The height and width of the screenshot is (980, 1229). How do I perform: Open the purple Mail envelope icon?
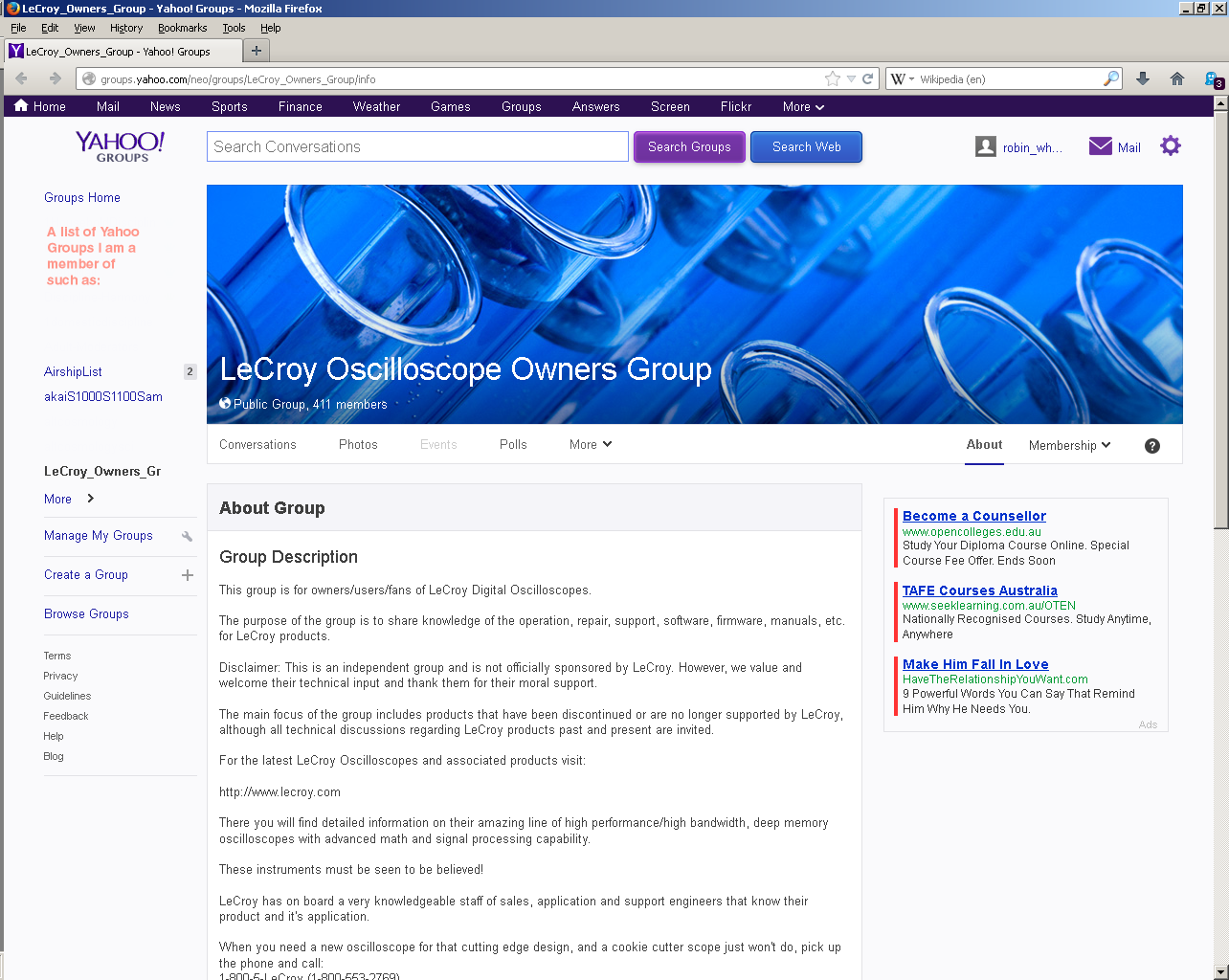click(1101, 146)
